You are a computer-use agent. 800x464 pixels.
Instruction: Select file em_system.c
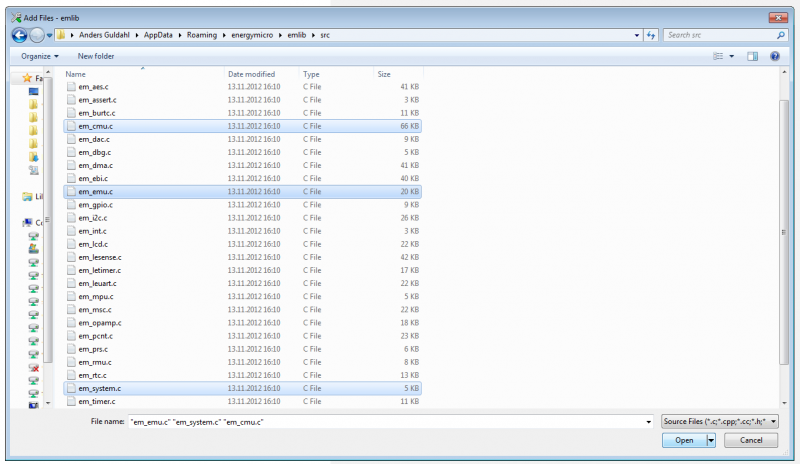(x=242, y=388)
